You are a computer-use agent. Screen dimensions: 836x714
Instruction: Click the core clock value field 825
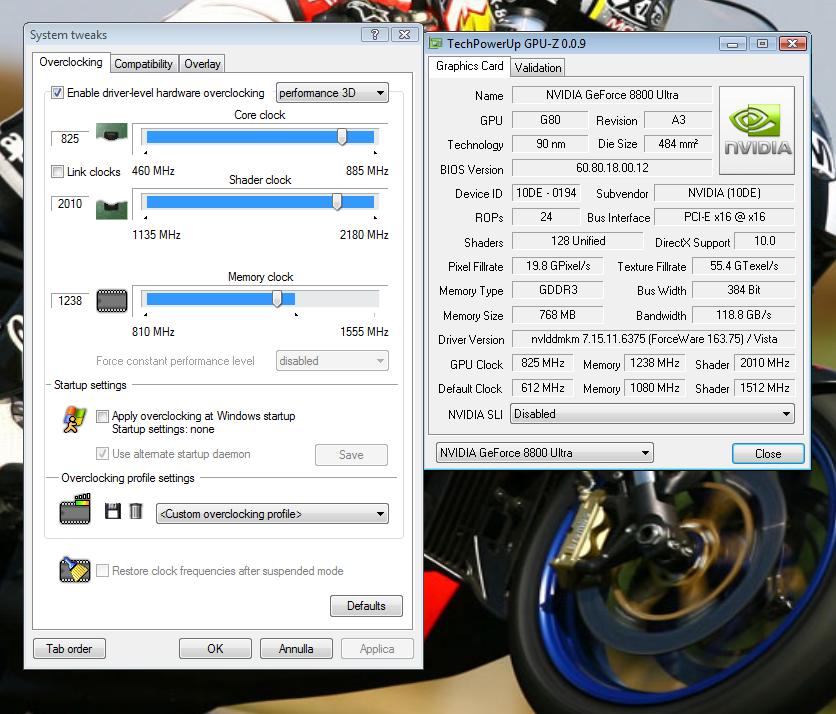click(70, 139)
